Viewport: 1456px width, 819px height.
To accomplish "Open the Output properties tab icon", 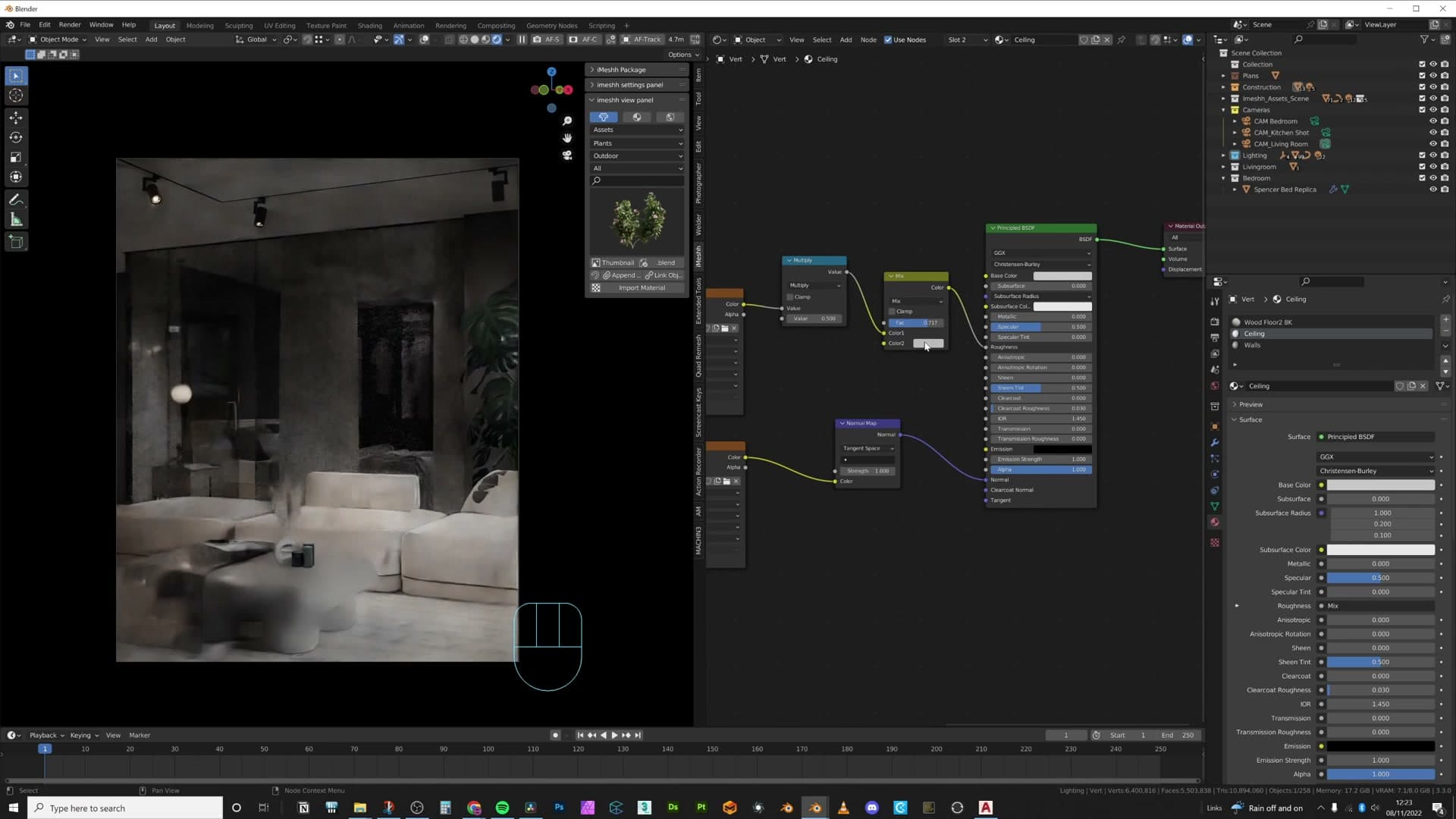I will (1215, 337).
